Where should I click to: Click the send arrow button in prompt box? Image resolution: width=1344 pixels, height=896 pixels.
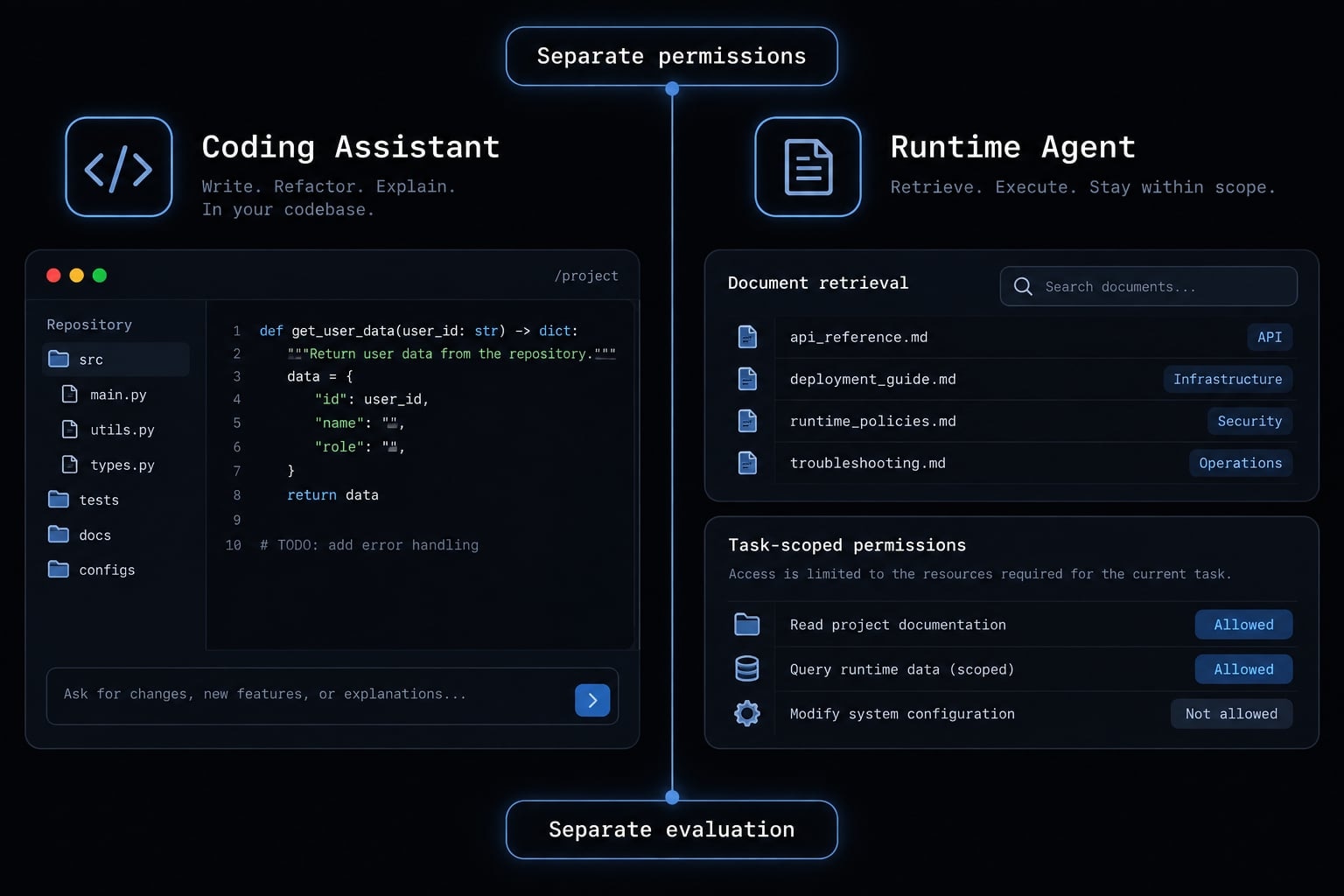point(592,700)
